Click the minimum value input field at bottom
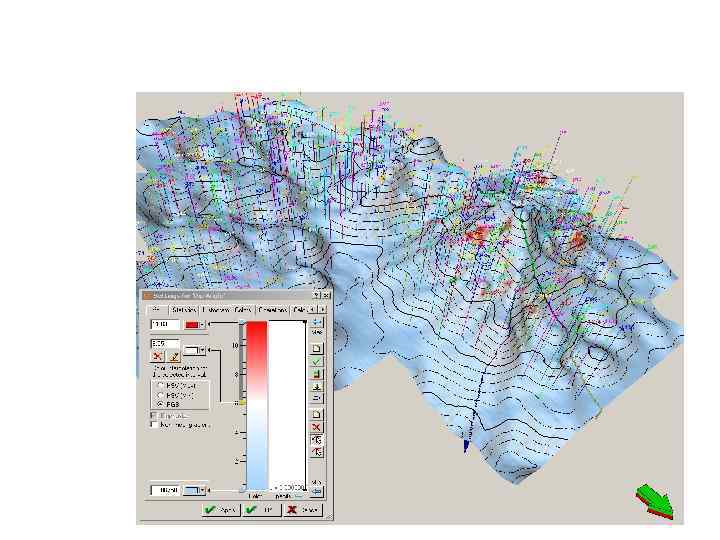 165,490
